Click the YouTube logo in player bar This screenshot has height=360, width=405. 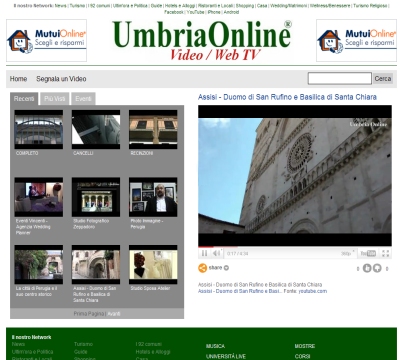click(x=368, y=254)
